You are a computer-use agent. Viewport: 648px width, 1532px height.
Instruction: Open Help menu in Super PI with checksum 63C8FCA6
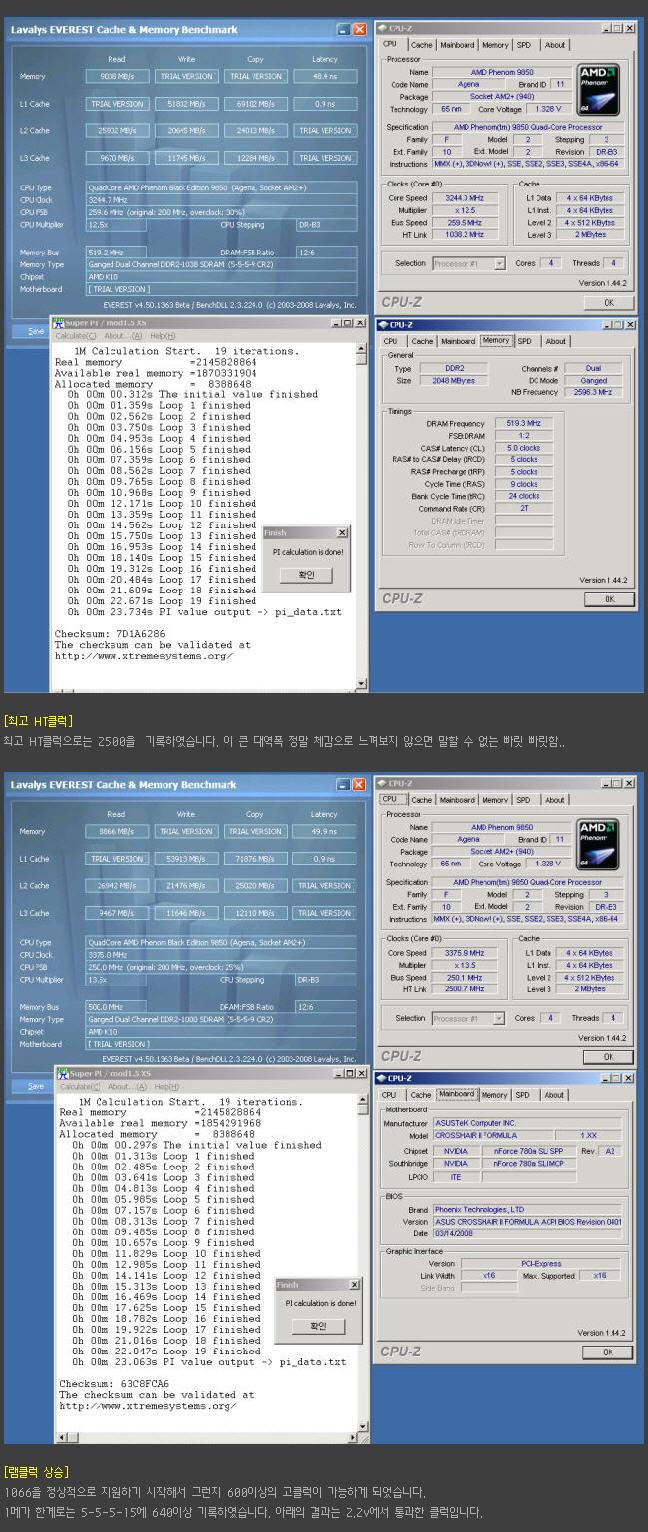coord(167,1087)
